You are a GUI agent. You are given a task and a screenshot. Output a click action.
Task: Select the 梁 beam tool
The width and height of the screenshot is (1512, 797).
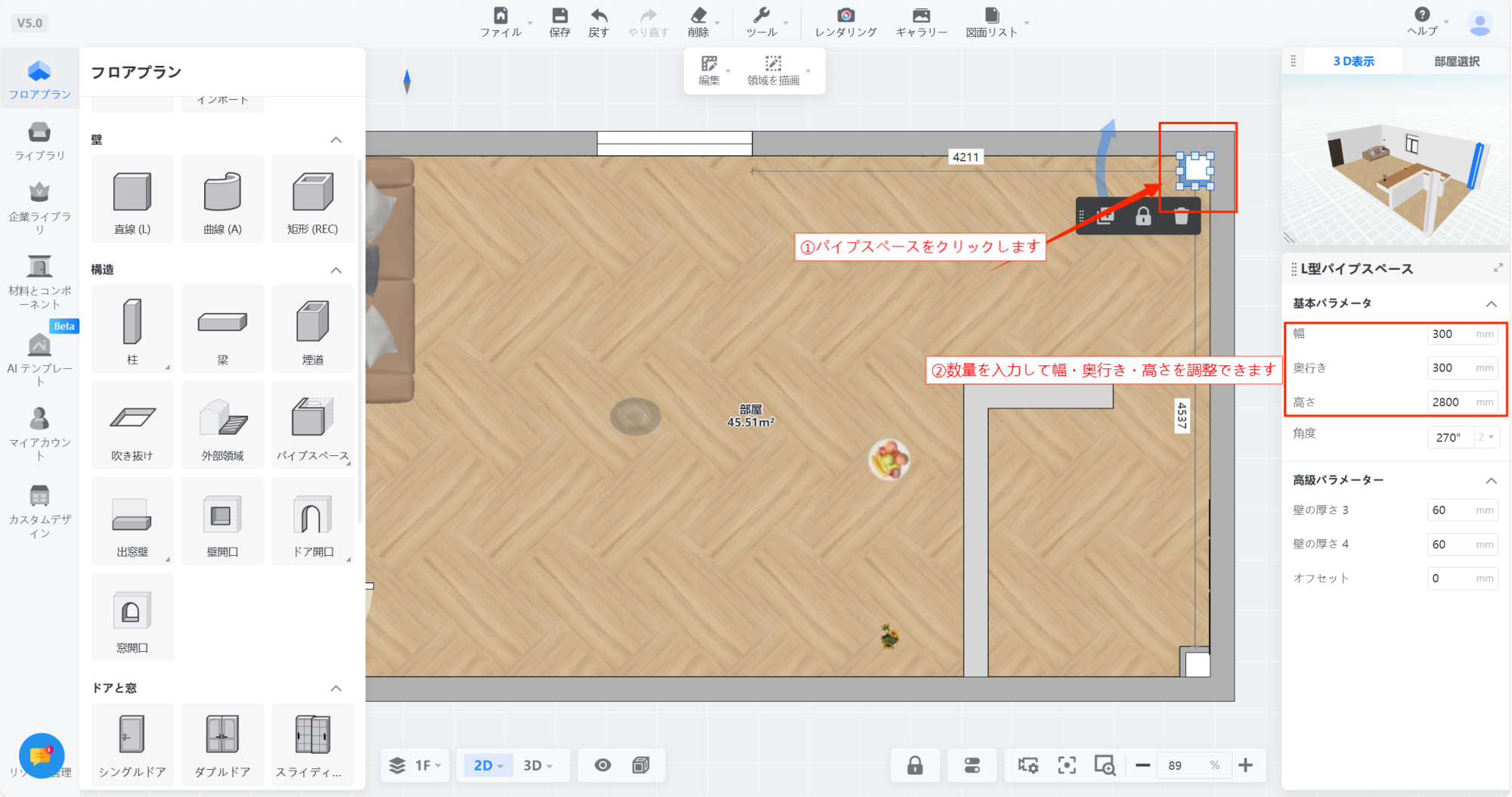223,329
